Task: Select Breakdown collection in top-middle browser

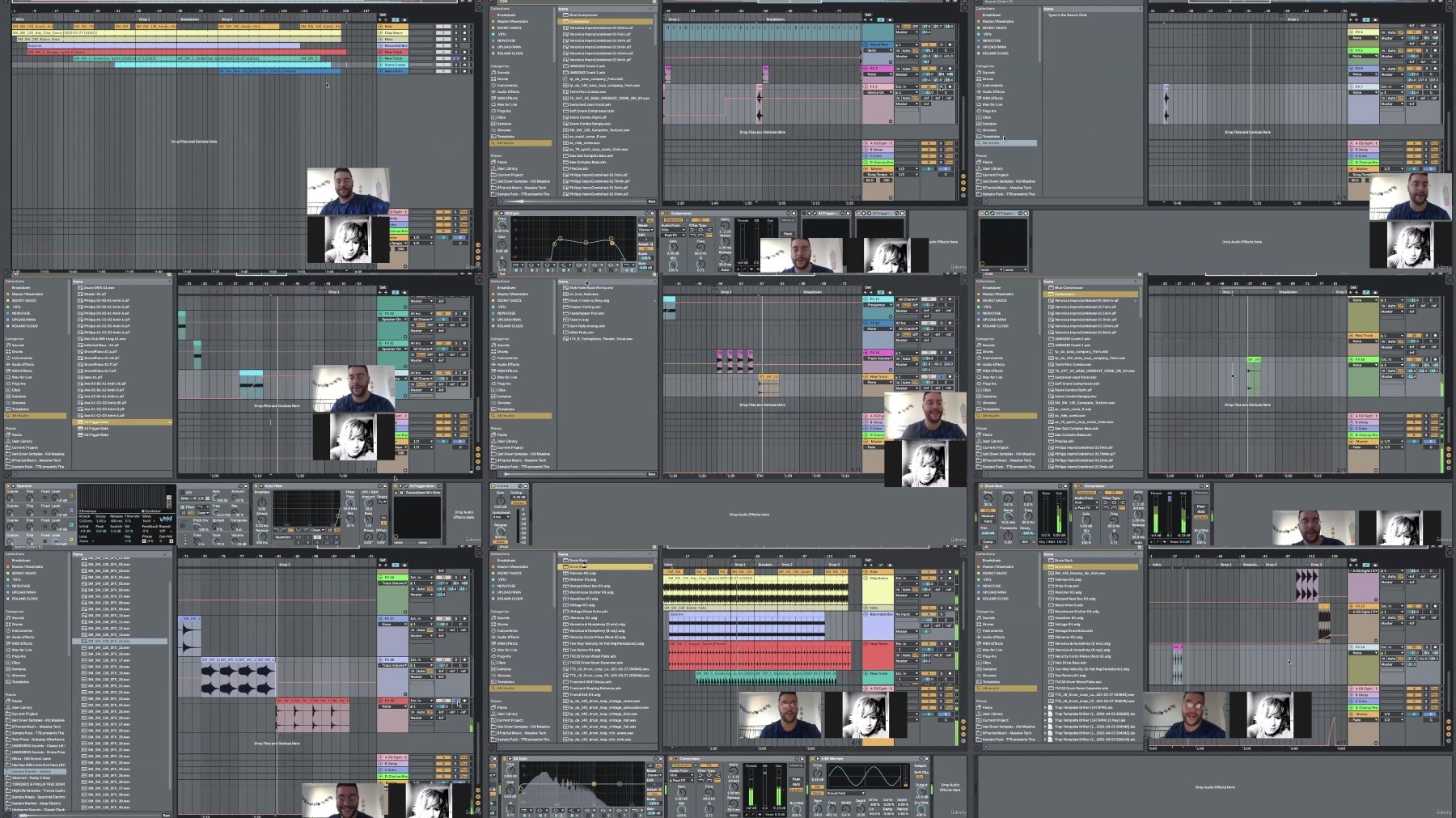Action: tap(506, 15)
